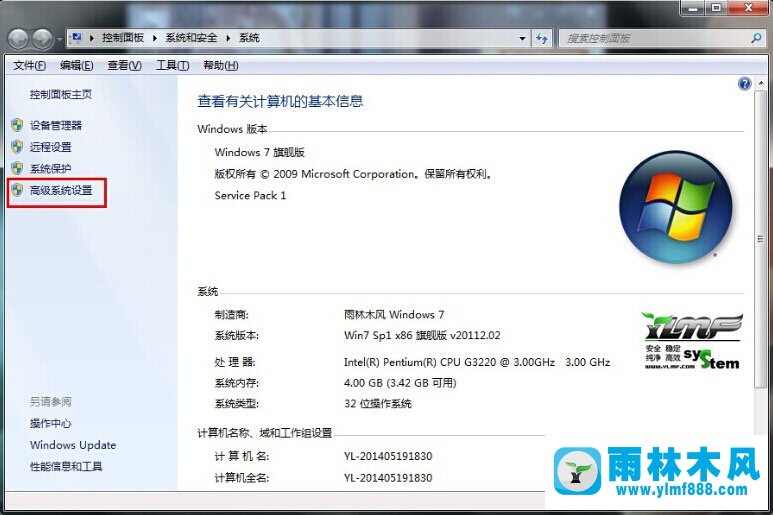Click the heading 查看有关计算机的基本信息
This screenshot has height=515, width=773.
[x=280, y=101]
